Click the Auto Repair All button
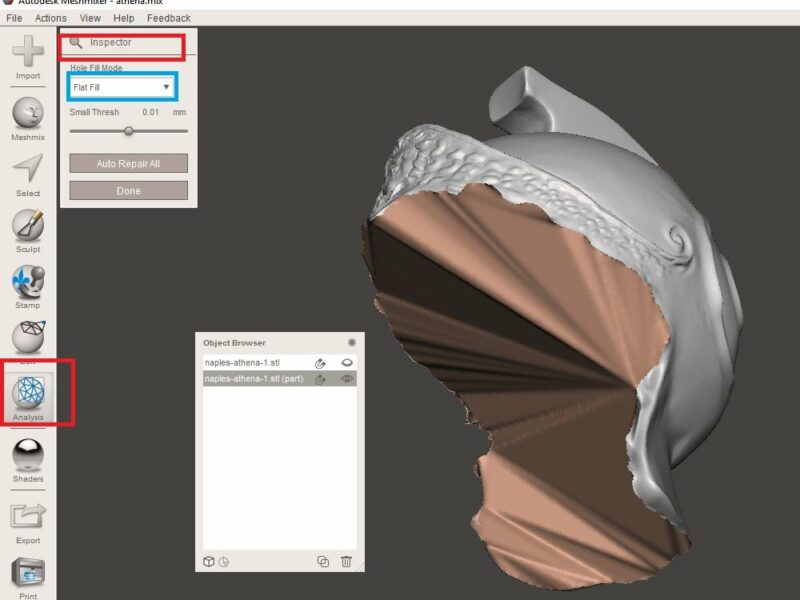Image resolution: width=800 pixels, height=600 pixels. tap(127, 162)
